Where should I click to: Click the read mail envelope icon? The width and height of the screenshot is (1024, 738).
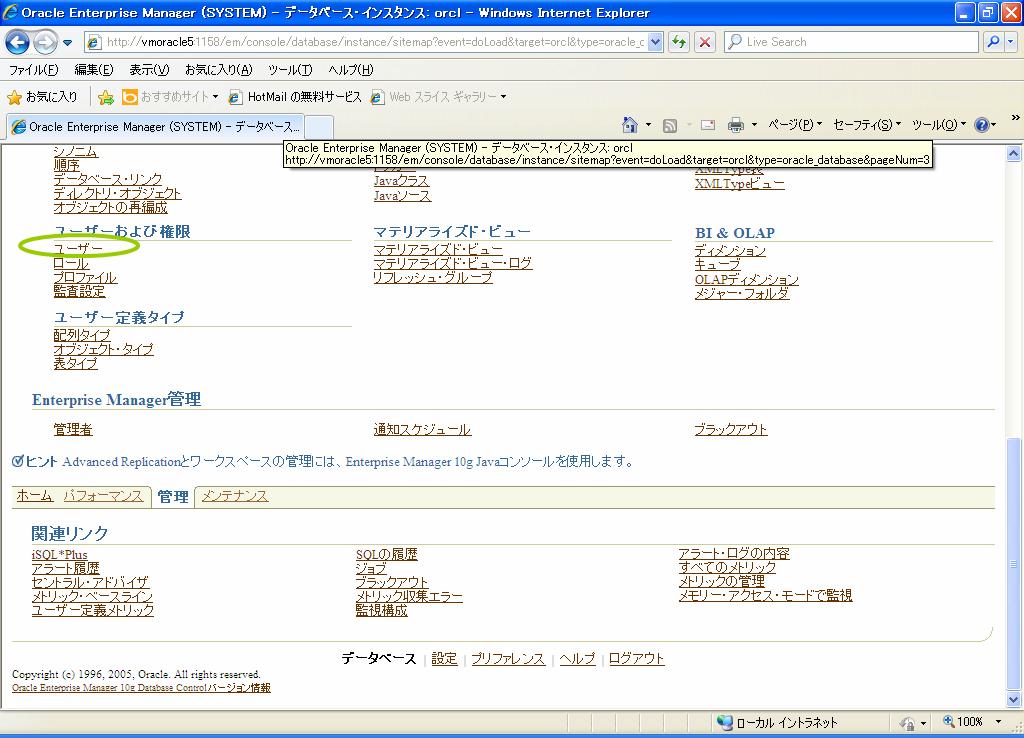(708, 125)
